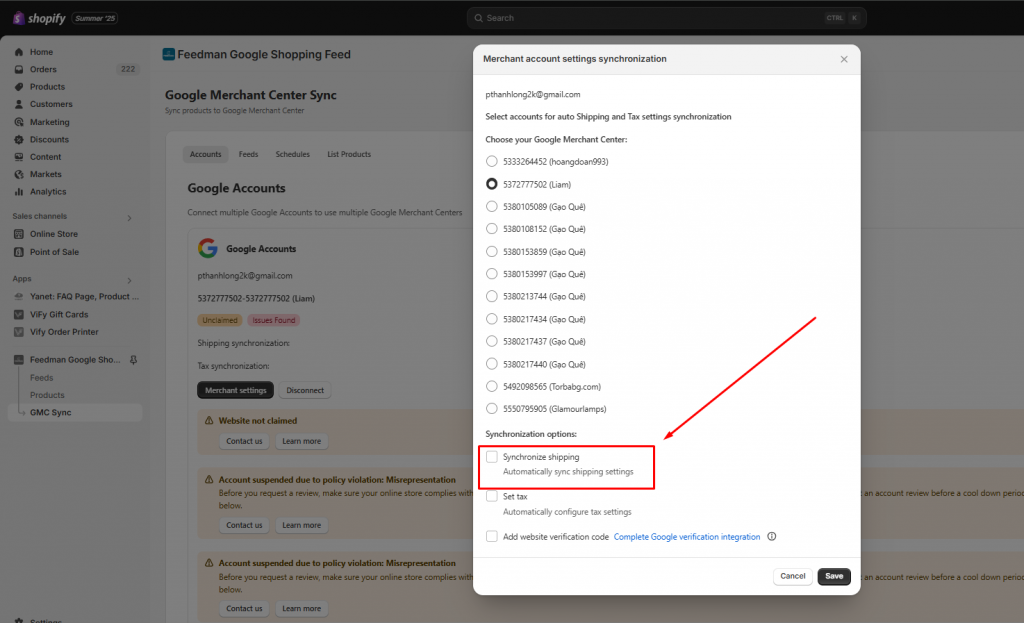Click the Cancel button
This screenshot has height=623, width=1024.
pyautogui.click(x=793, y=576)
